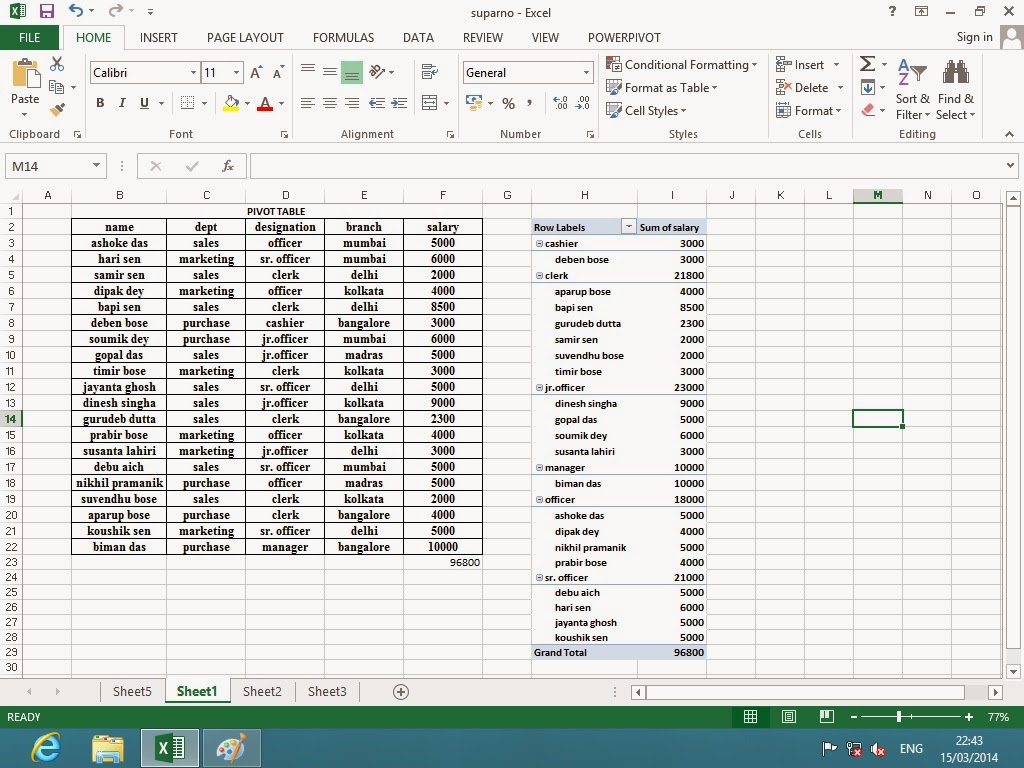Image resolution: width=1024 pixels, height=768 pixels.
Task: Click the vertical scrollbar down arrow
Action: click(x=1013, y=671)
